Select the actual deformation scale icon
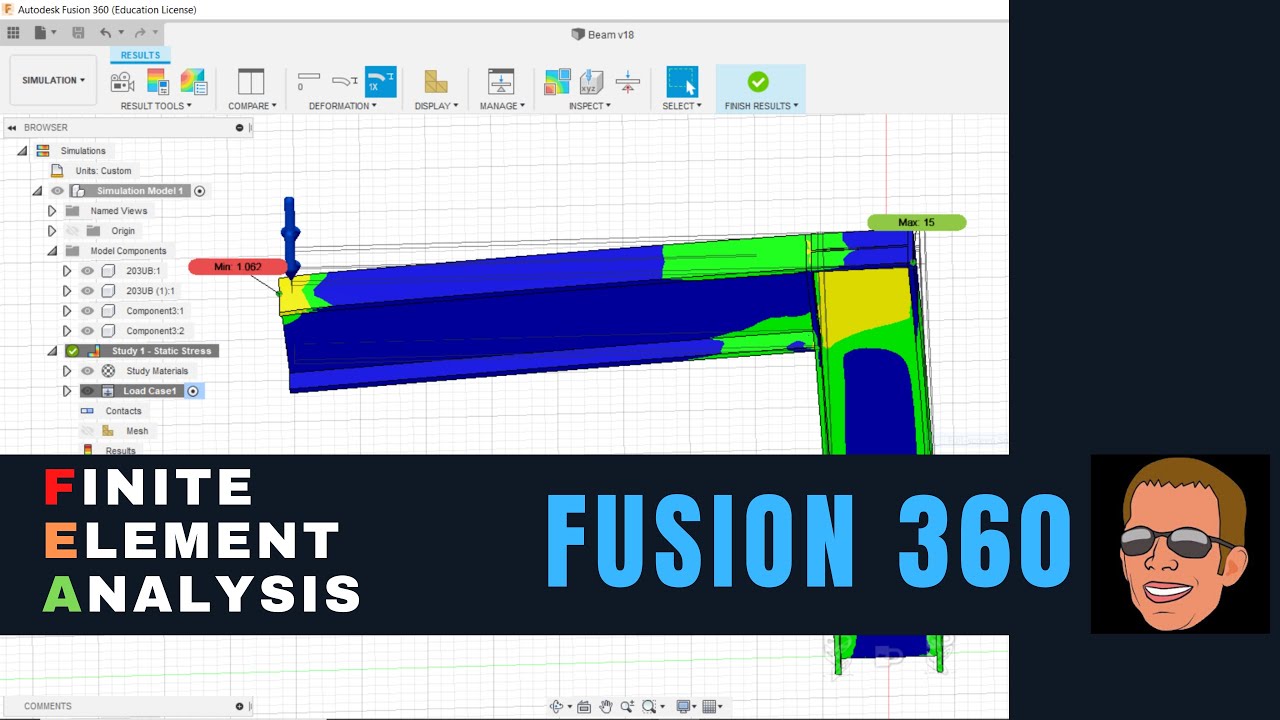Image resolution: width=1280 pixels, height=720 pixels. (x=345, y=81)
